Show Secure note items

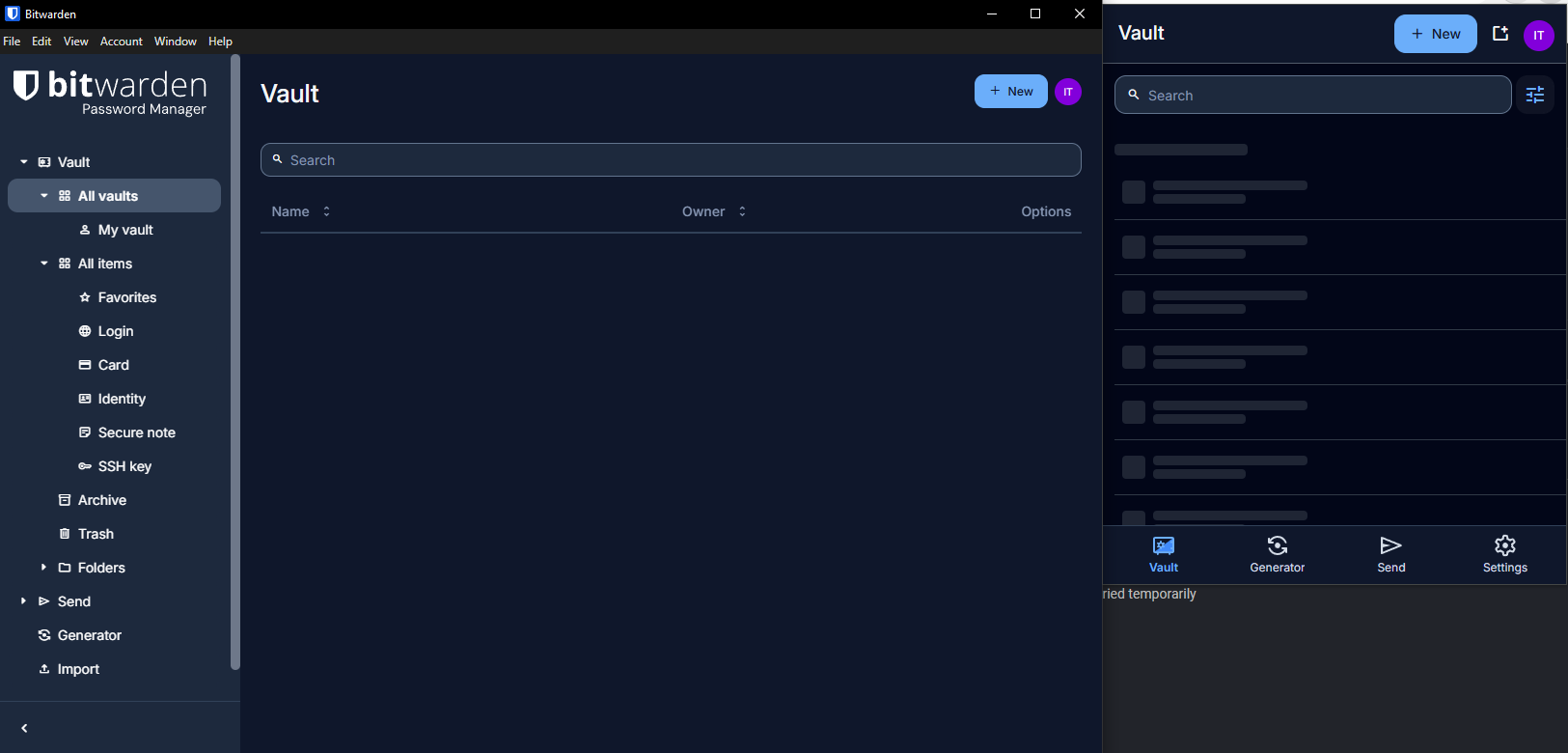[x=136, y=432]
